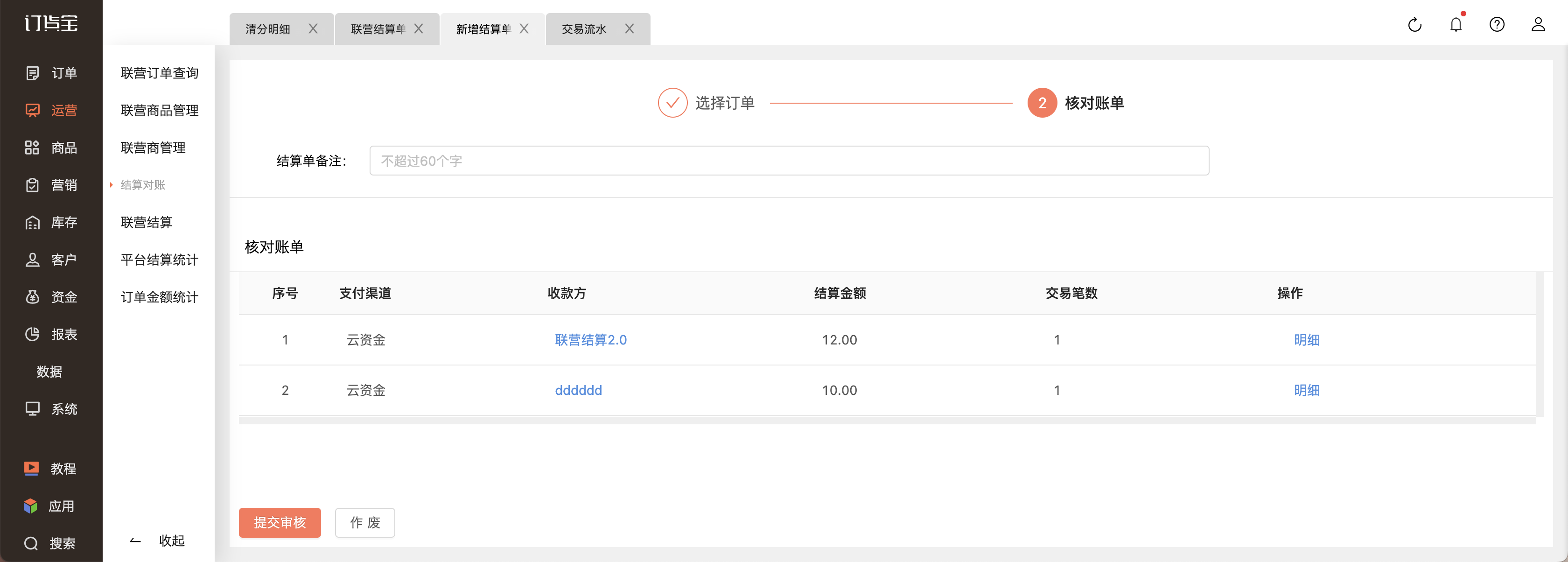Open the 搜索 search in sidebar
The height and width of the screenshot is (562, 1568).
[50, 543]
